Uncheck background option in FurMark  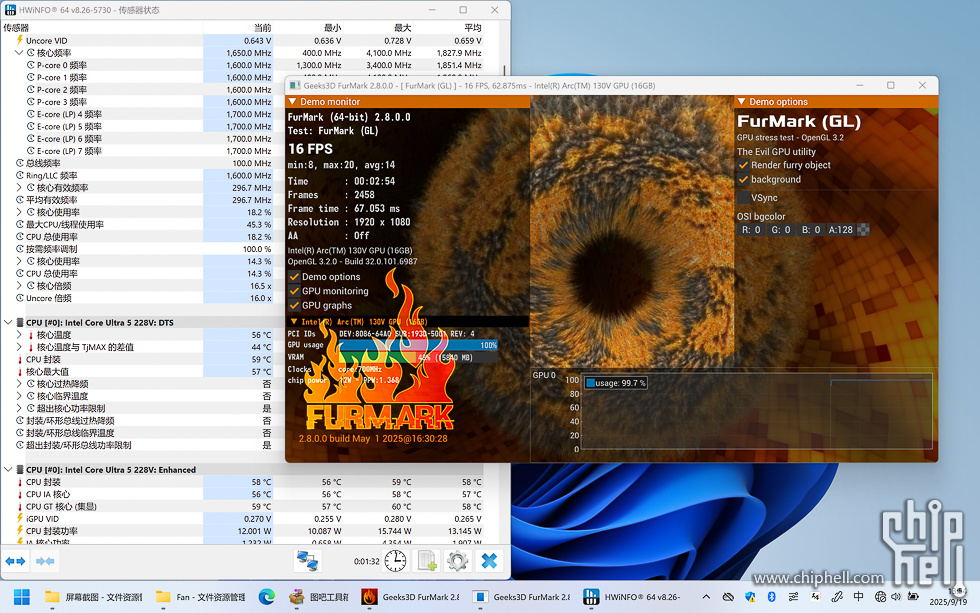[743, 179]
